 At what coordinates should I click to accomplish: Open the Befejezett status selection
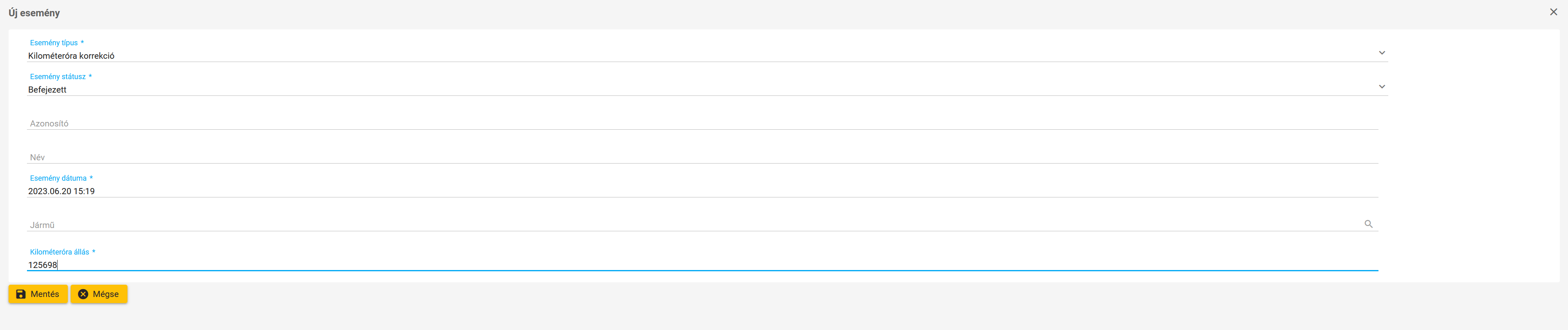47,90
